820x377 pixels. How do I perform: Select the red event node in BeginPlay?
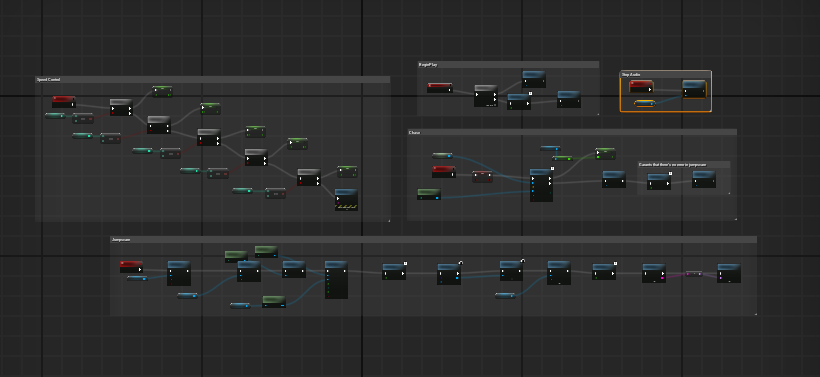[439, 88]
